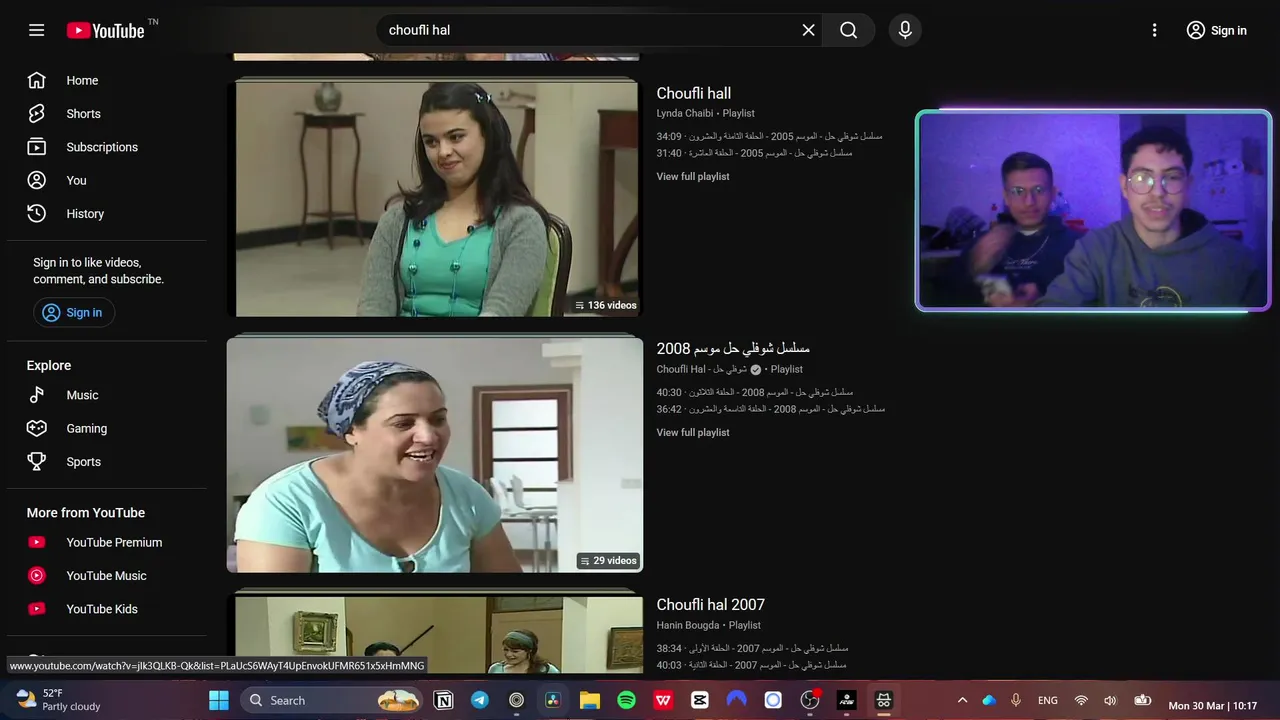Click the taskbar Search box
This screenshot has height=720, width=1280.
[x=333, y=700]
